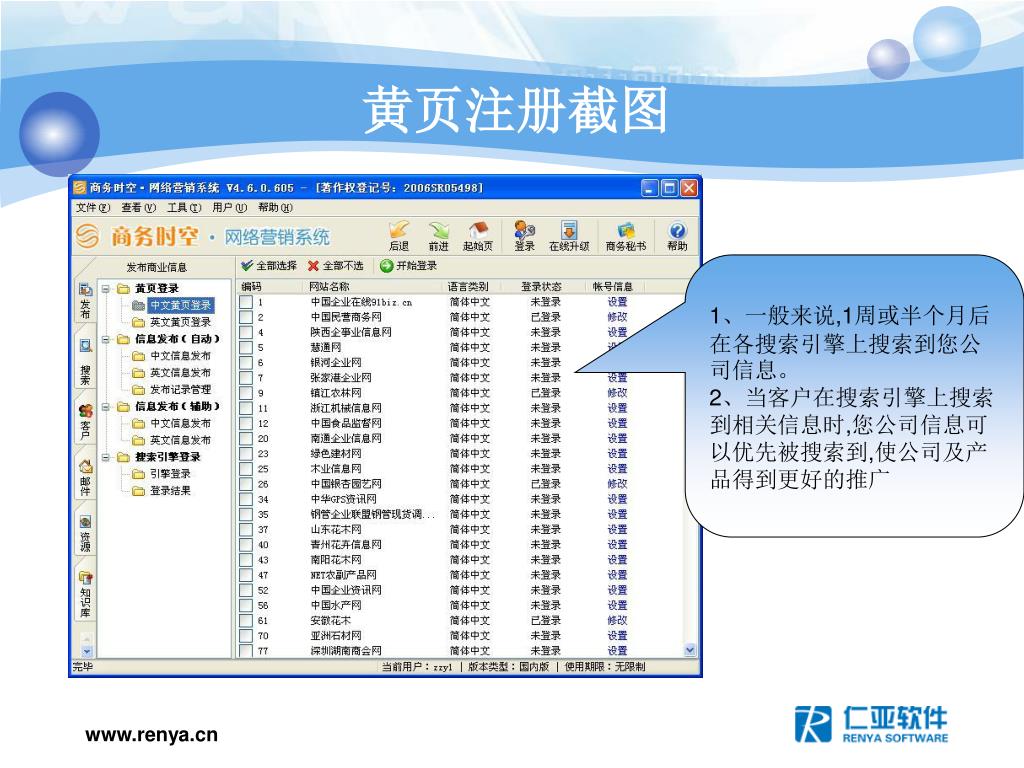Click 全部选择 select-all toolbar button

pos(268,266)
